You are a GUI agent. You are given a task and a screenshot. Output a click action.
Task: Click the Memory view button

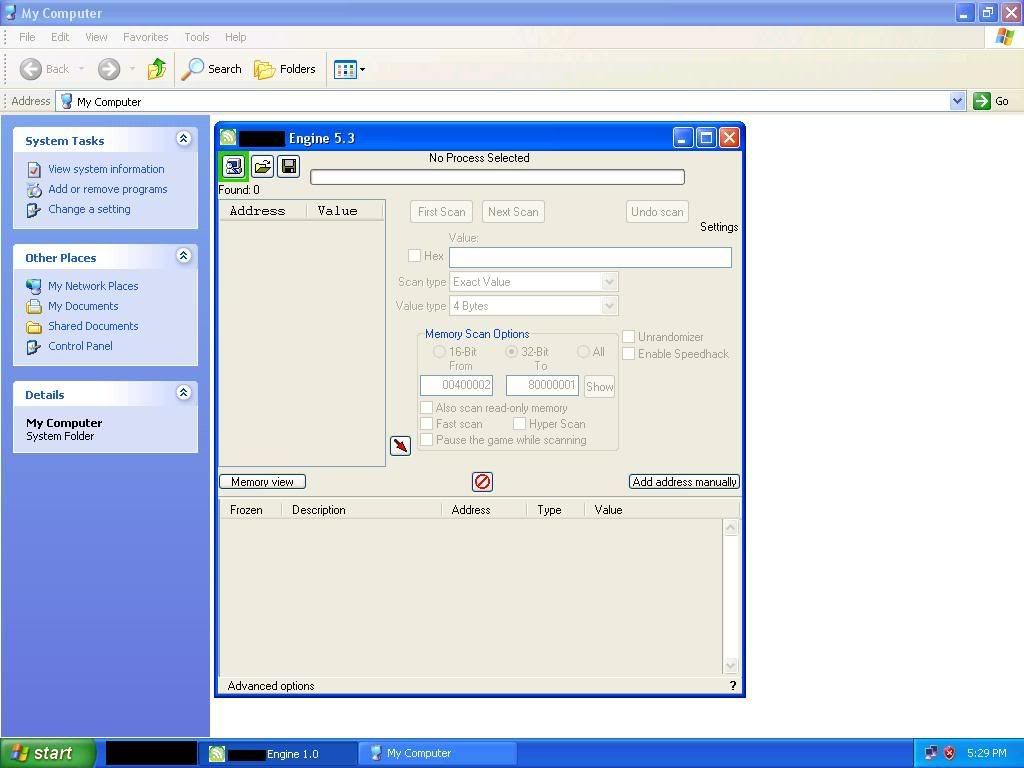pyautogui.click(x=262, y=482)
